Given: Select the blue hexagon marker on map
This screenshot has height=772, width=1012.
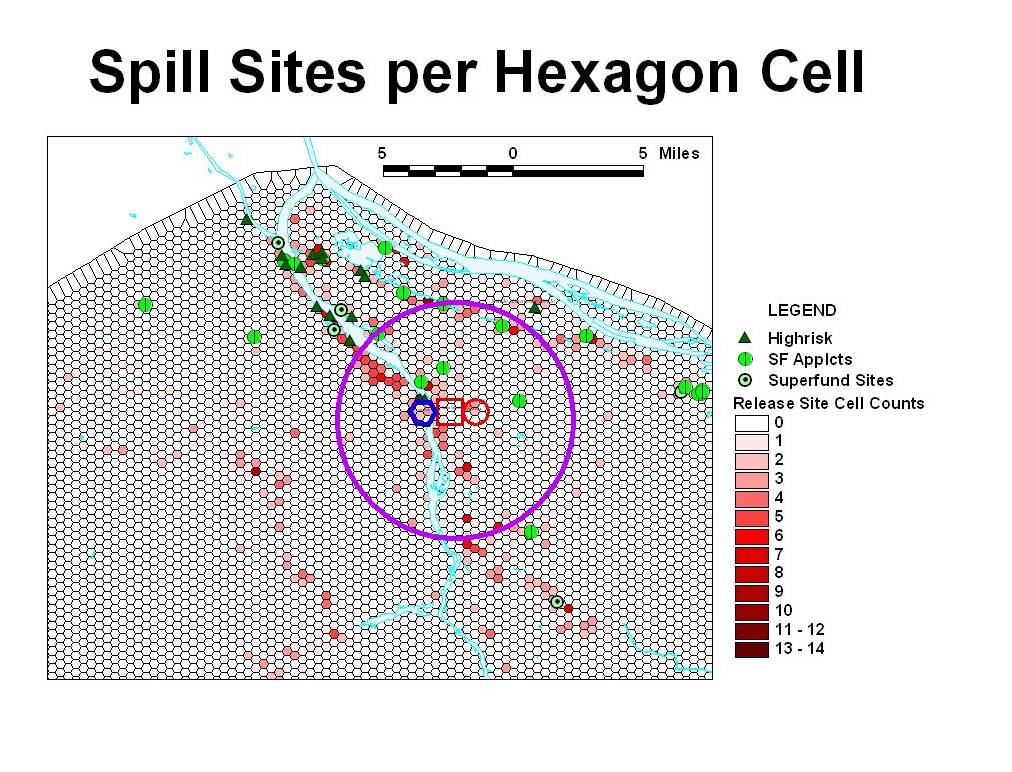Looking at the screenshot, I should [423, 412].
